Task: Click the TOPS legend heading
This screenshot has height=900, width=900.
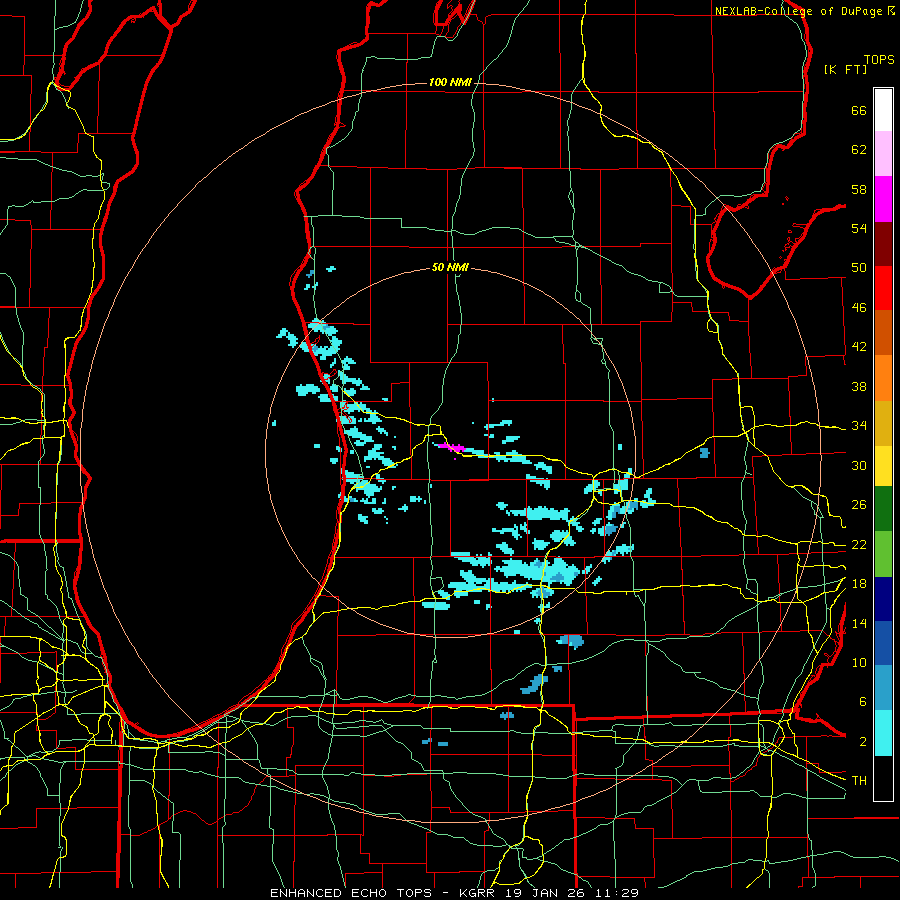Action: point(879,59)
